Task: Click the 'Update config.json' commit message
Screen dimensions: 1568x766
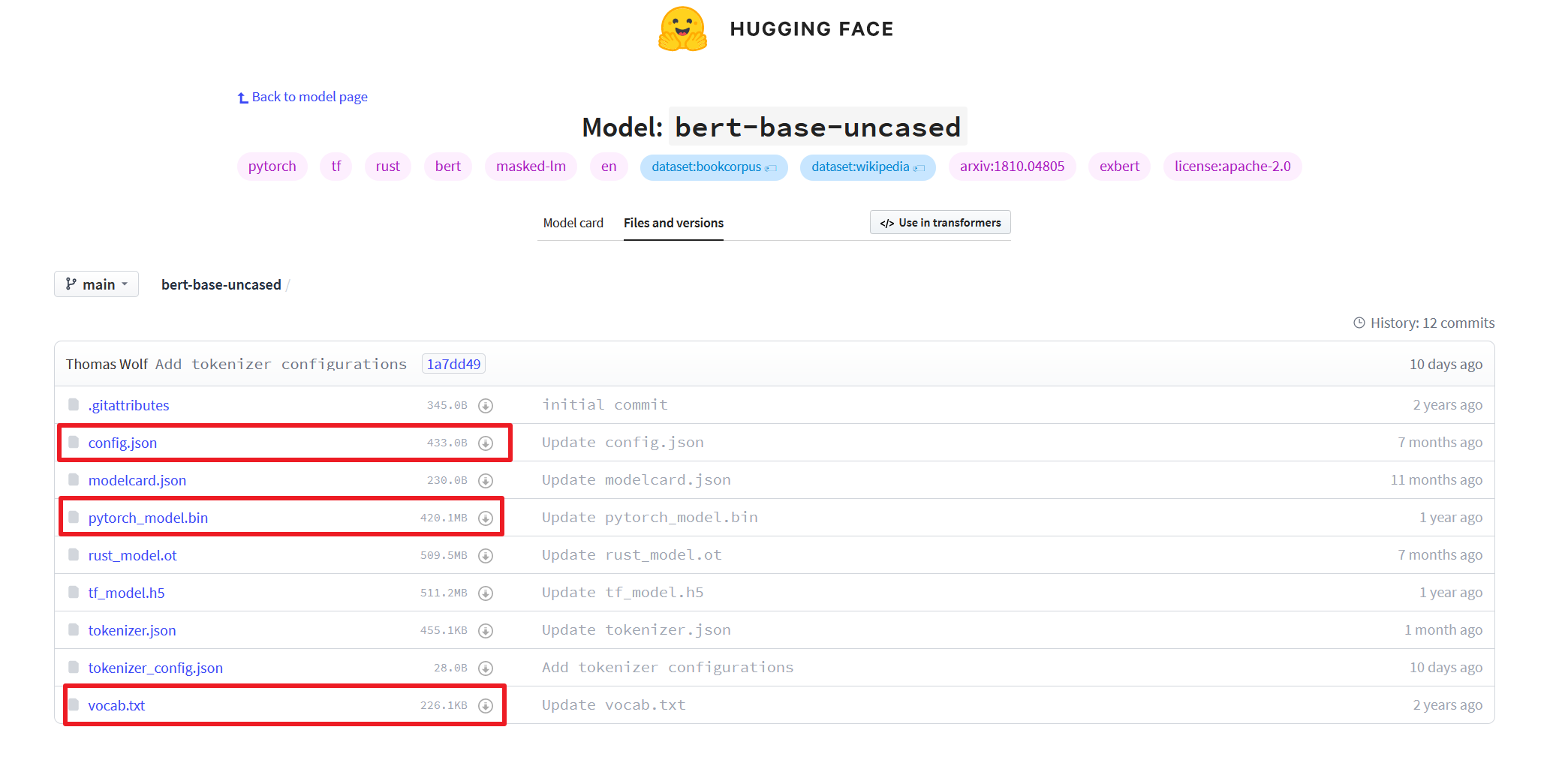Action: point(623,443)
